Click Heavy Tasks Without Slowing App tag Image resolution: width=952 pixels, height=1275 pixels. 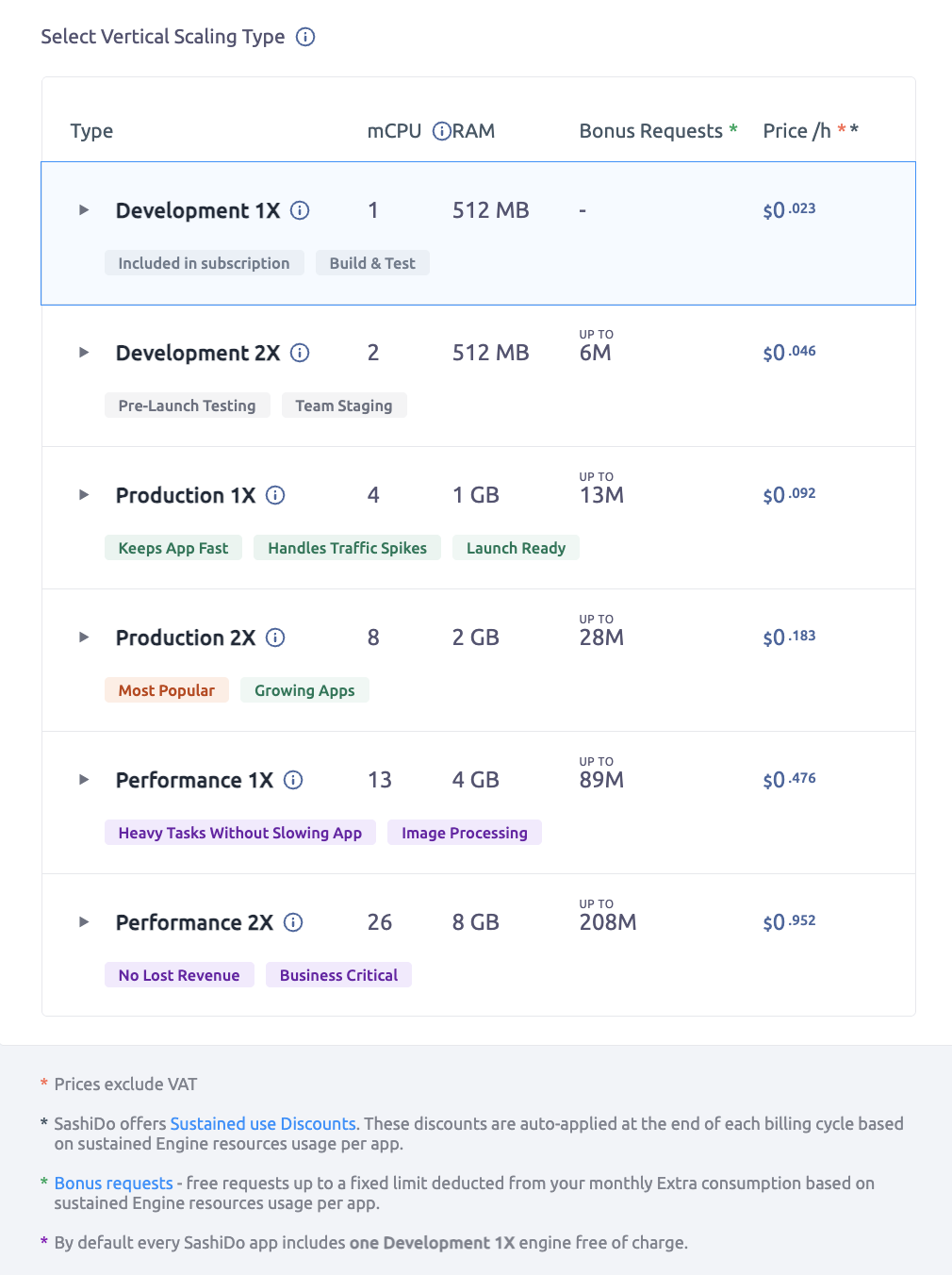(x=240, y=833)
